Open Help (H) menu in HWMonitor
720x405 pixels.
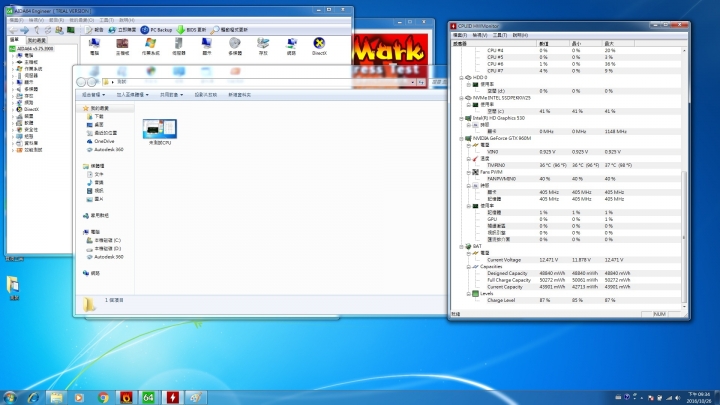click(520, 35)
